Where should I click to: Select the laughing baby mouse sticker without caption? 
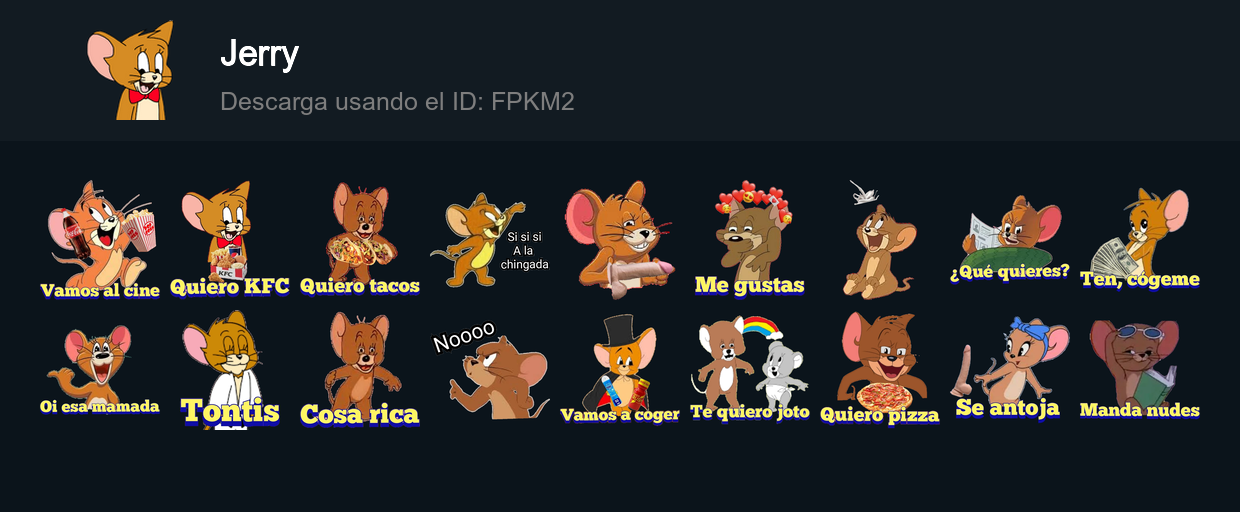click(x=880, y=240)
